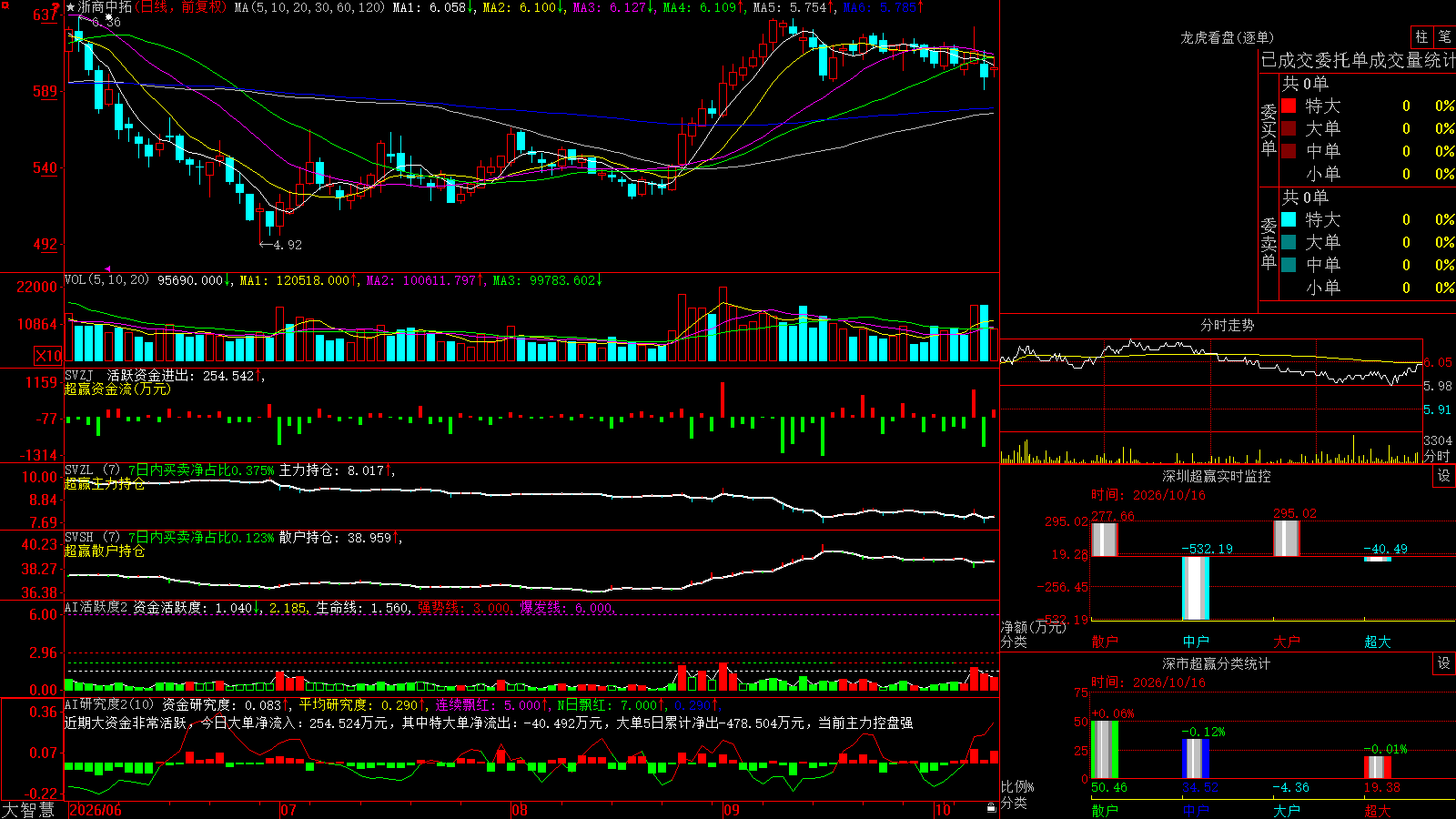The height and width of the screenshot is (819, 1456).
Task: Click the 大智慧 logo label
Action: (28, 810)
